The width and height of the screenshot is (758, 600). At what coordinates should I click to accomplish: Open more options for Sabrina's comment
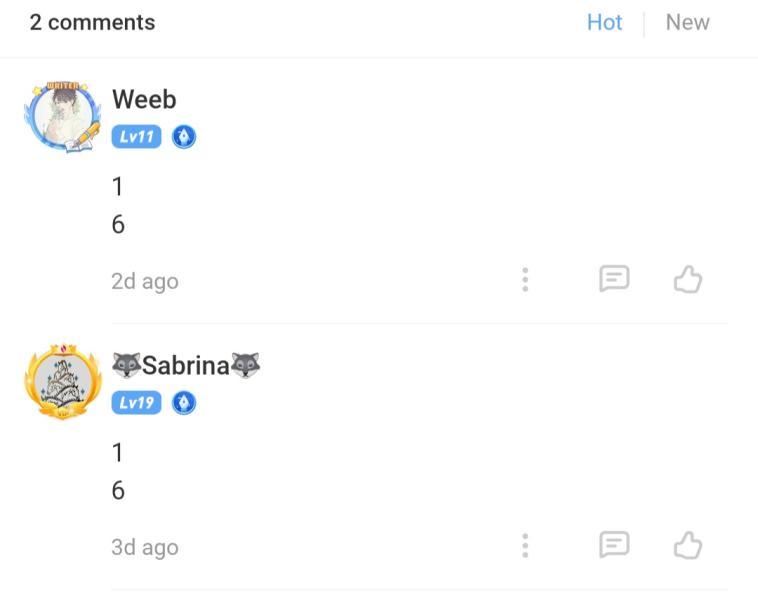[x=525, y=546]
